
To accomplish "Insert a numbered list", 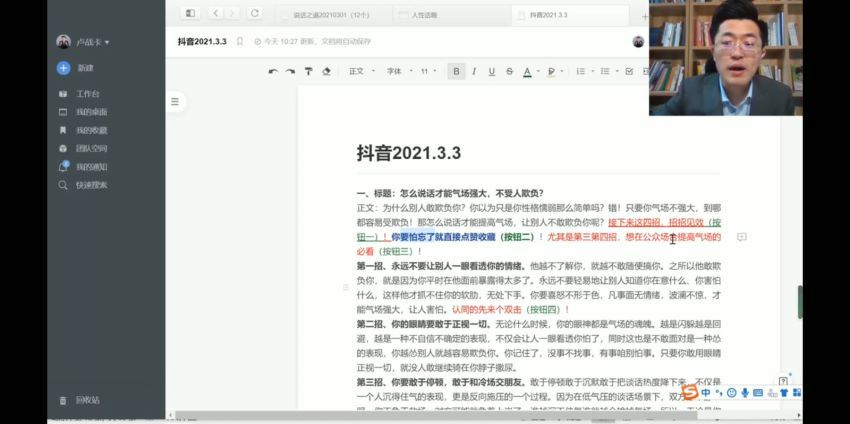I will click(581, 72).
